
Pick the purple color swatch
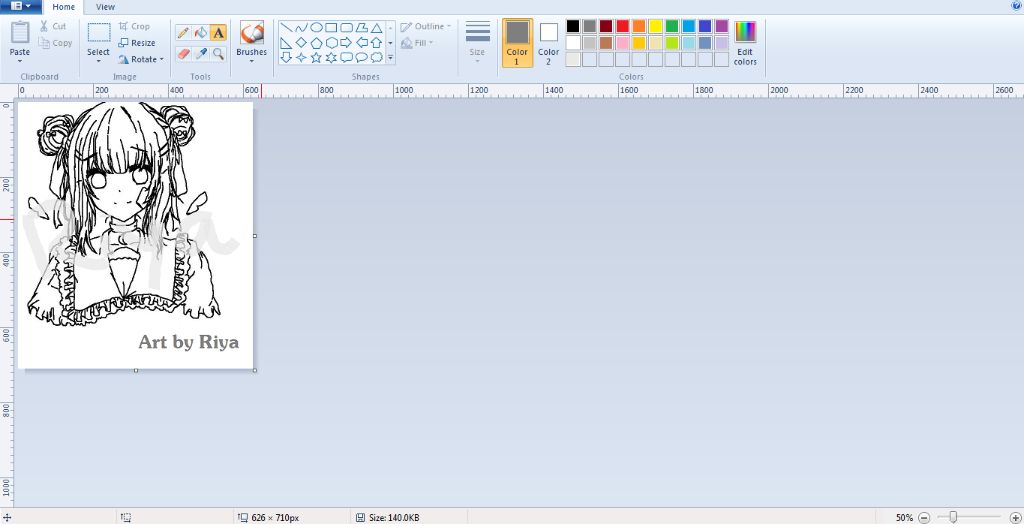(722, 26)
